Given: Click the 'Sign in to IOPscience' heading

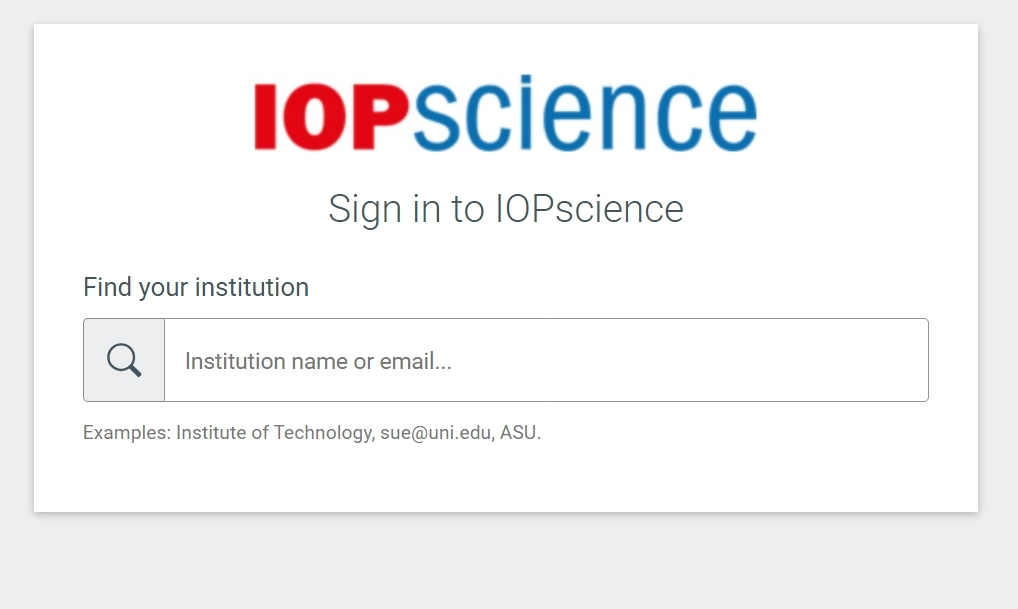Looking at the screenshot, I should (x=506, y=209).
